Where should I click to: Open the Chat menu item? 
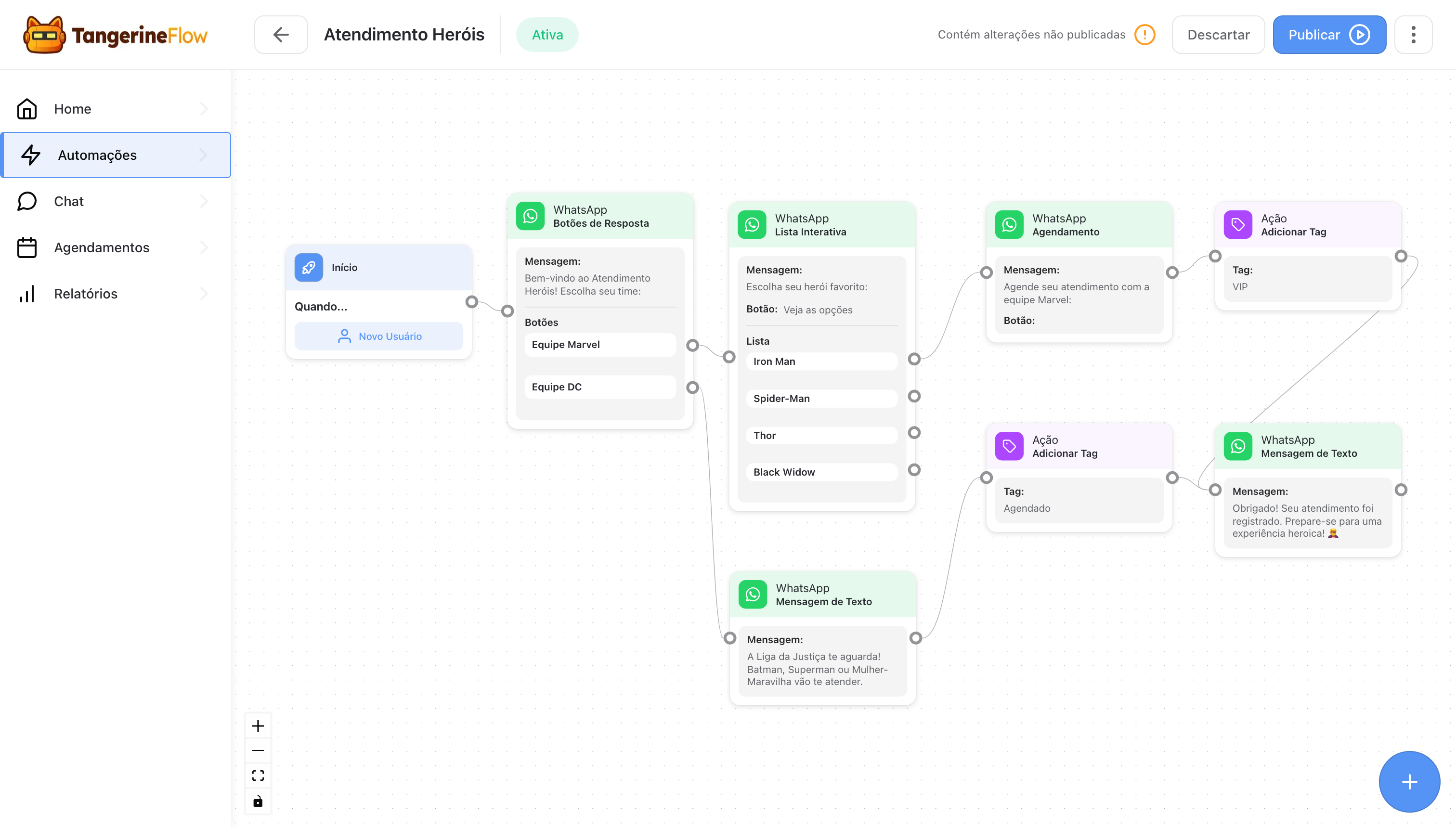click(116, 201)
